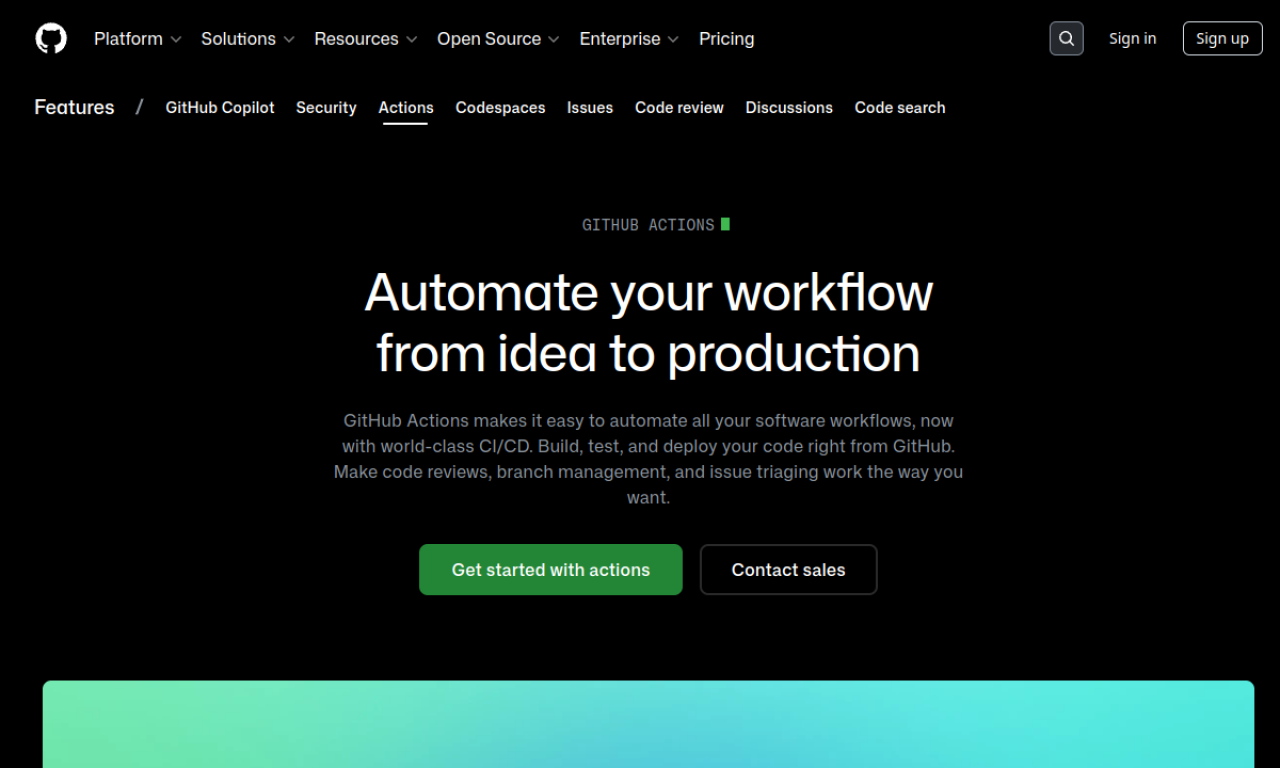Image resolution: width=1280 pixels, height=768 pixels.
Task: Click the GitHub octocat logo
Action: (50, 38)
